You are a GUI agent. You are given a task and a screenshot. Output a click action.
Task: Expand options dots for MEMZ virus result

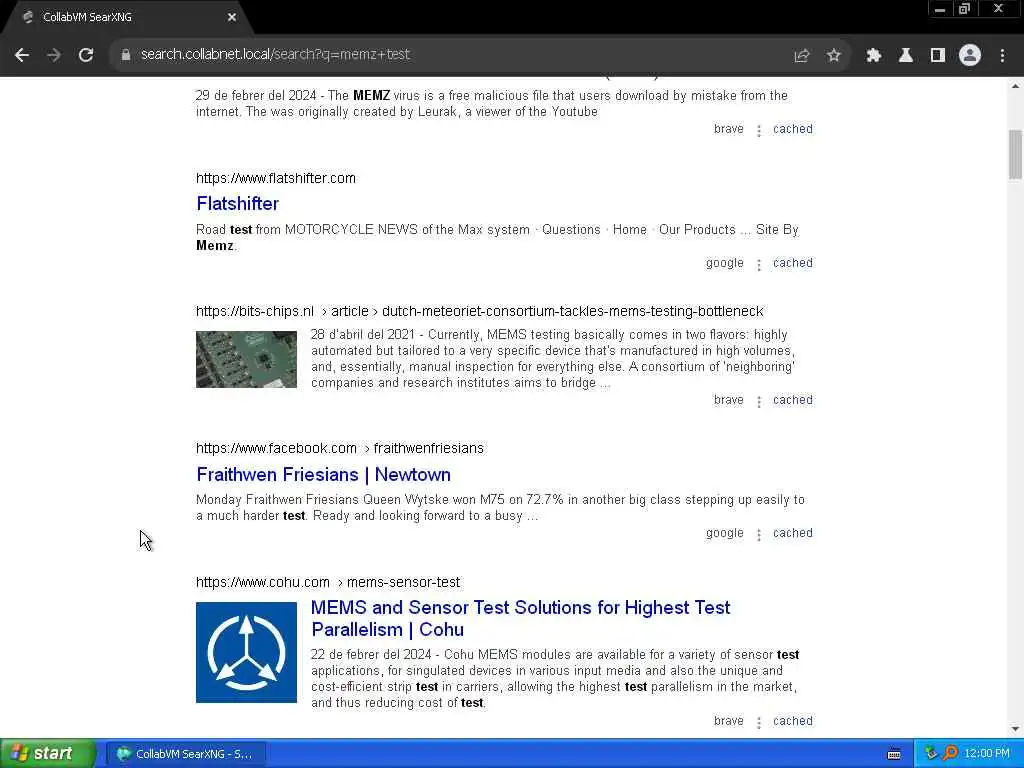tap(758, 131)
